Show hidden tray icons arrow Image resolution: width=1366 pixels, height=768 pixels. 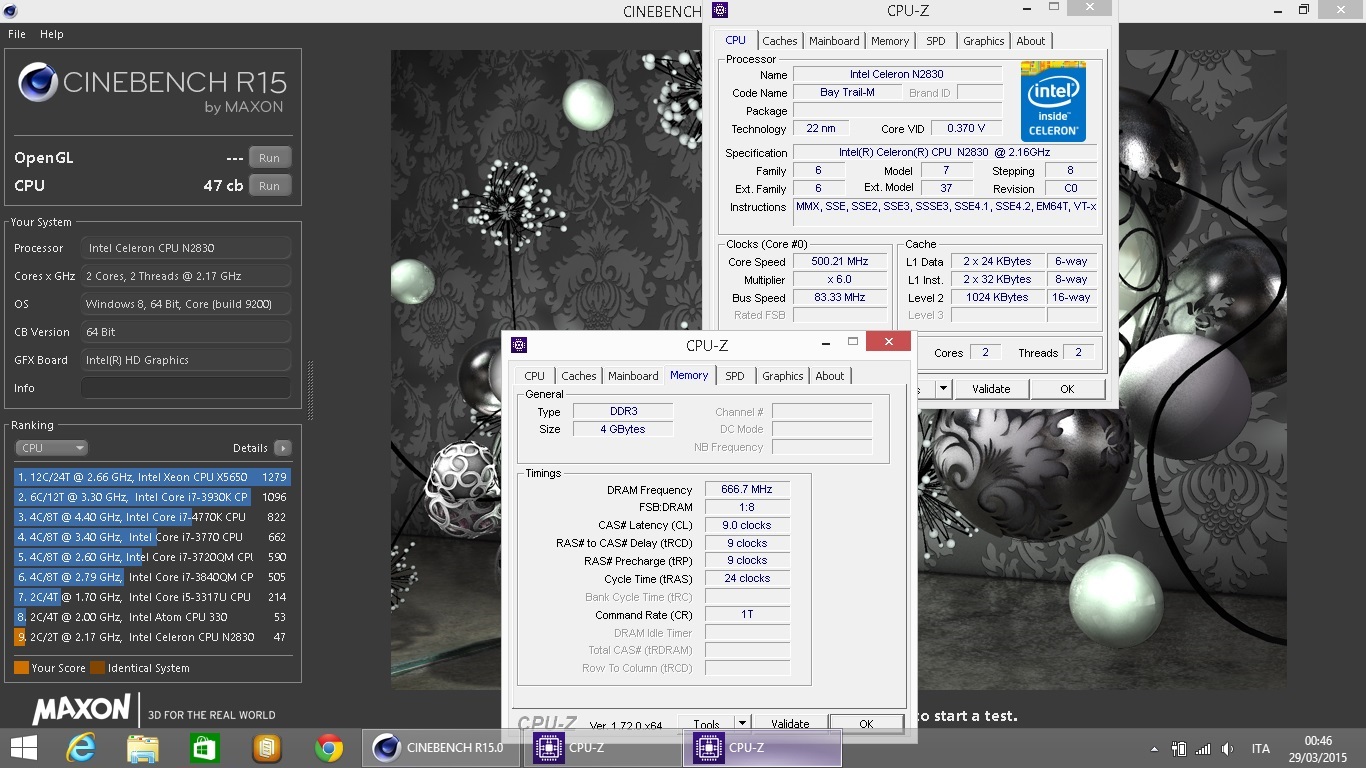[x=1155, y=749]
